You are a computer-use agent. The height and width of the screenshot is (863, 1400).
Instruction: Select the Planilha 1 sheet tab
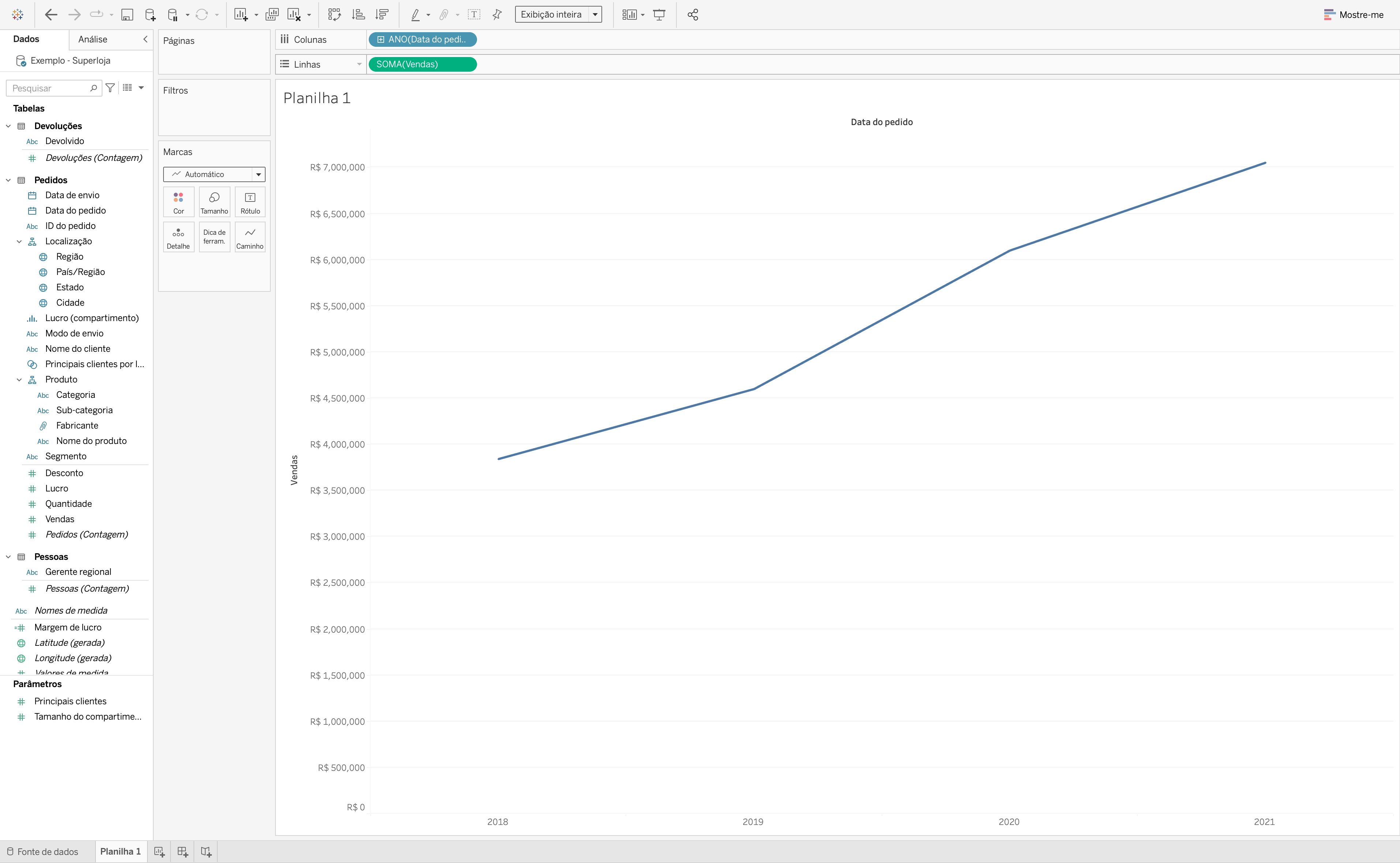point(120,852)
